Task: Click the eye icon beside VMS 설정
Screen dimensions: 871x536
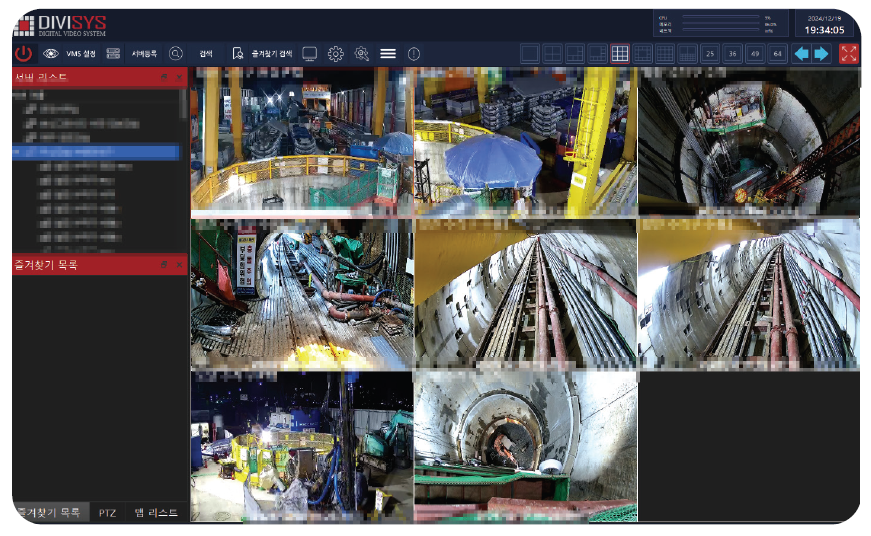Action: click(50, 54)
